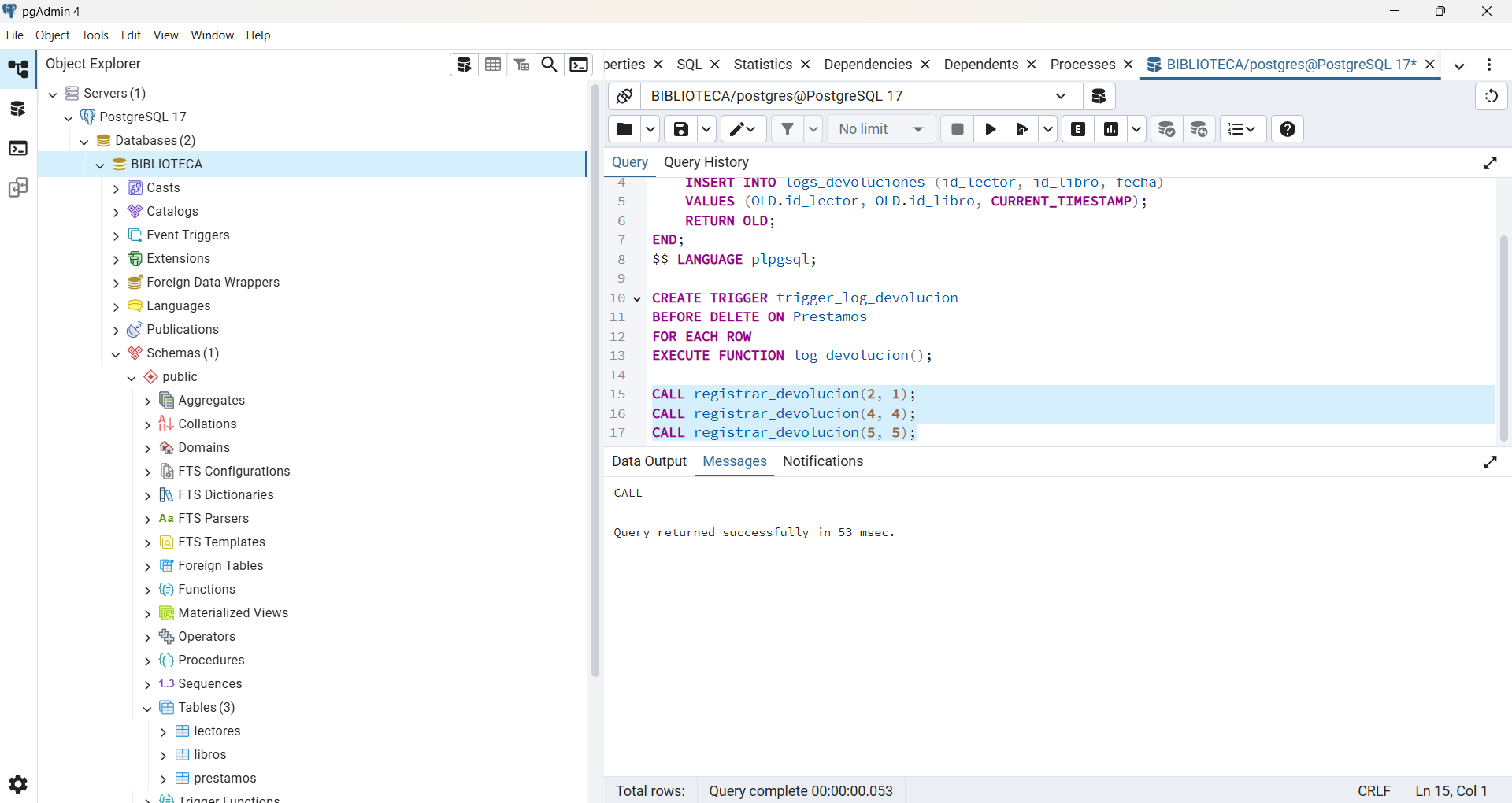Viewport: 1512px width, 803px height.
Task: Open the Notifications tab
Action: click(823, 461)
